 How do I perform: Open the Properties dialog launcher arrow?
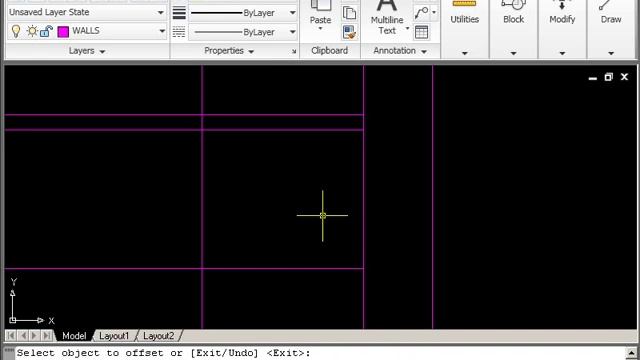(x=294, y=51)
